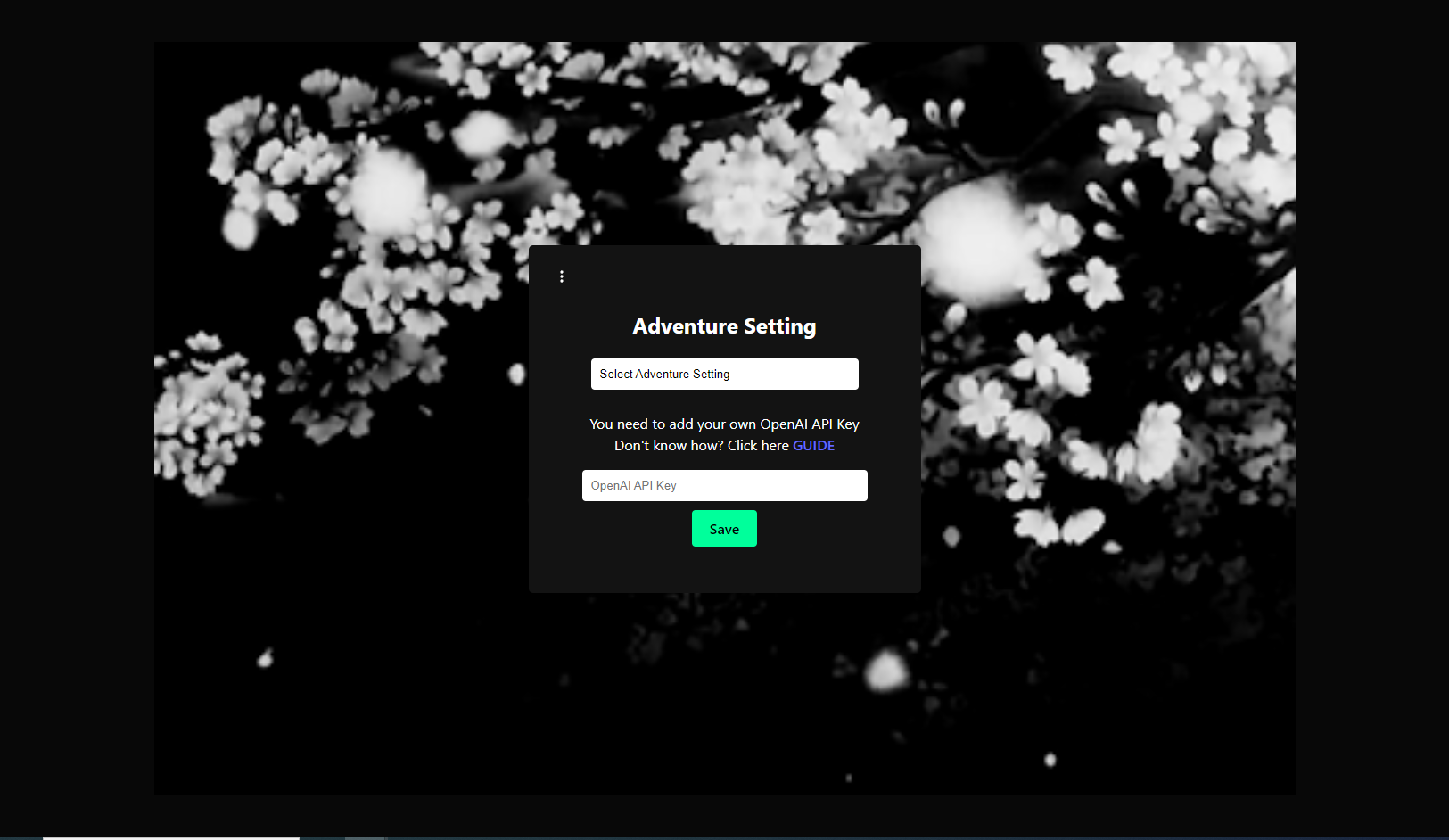Click the blurred falling petal below the dialog

tap(885, 671)
